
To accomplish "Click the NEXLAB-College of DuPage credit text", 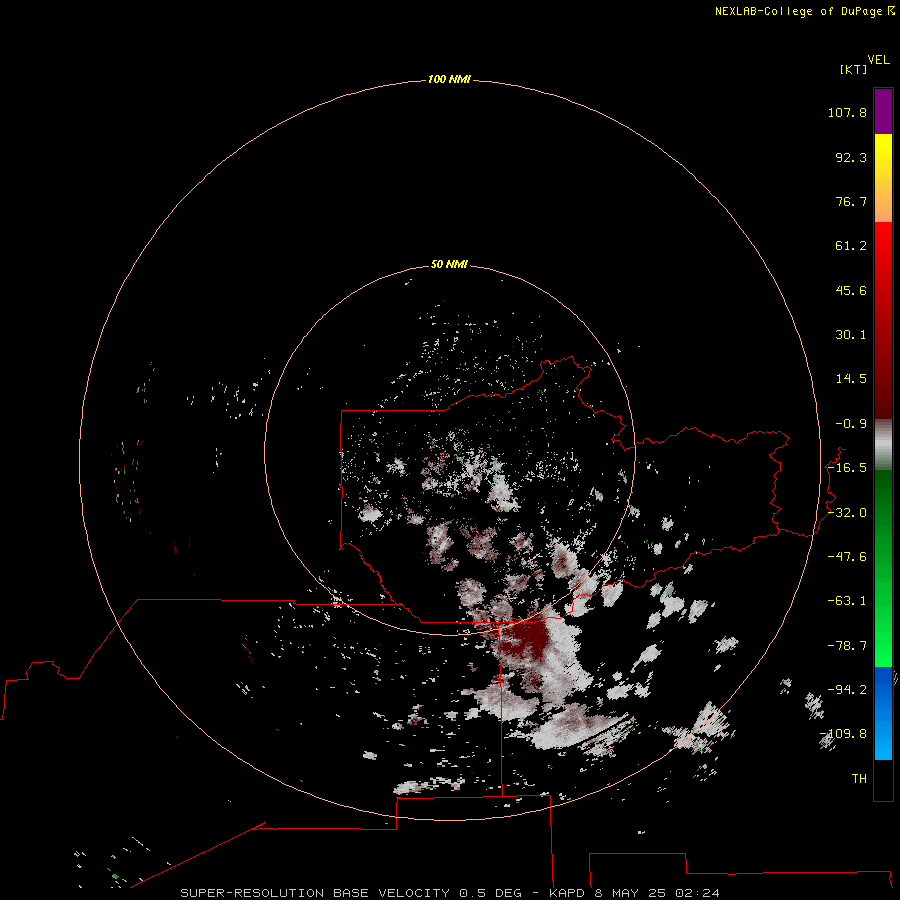I will pos(800,11).
